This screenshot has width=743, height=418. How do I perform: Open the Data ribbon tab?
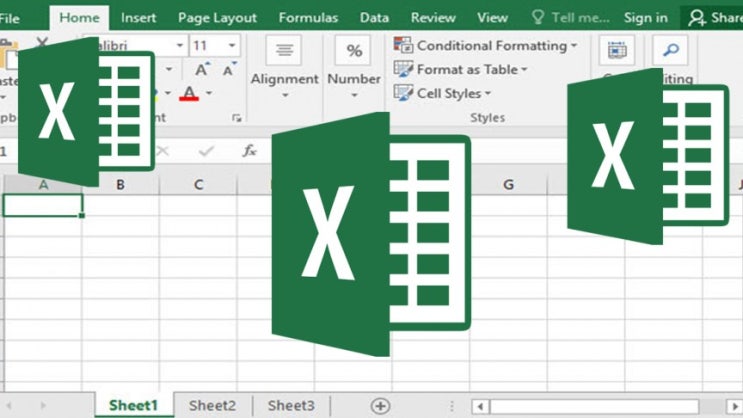pyautogui.click(x=374, y=18)
